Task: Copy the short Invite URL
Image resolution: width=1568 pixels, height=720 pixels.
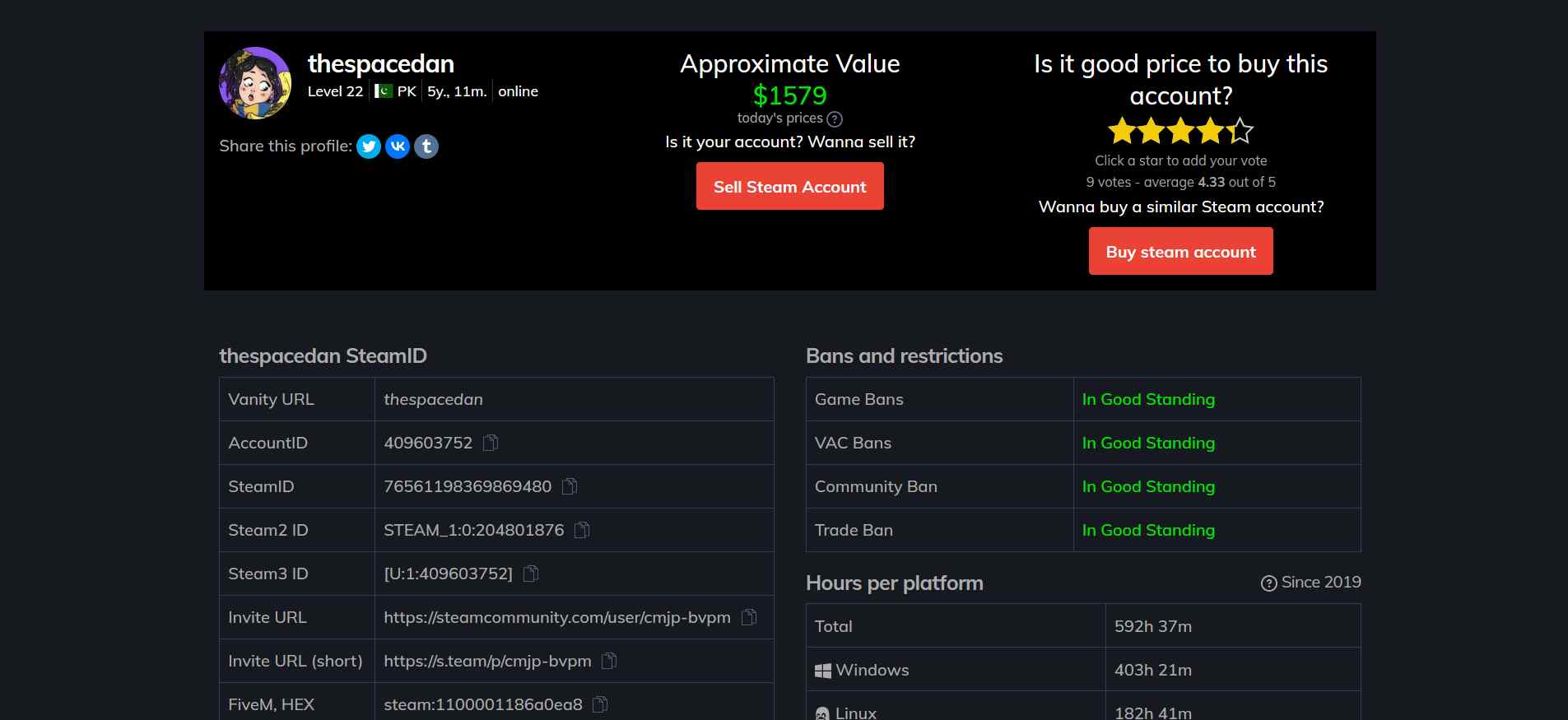Action: (609, 661)
